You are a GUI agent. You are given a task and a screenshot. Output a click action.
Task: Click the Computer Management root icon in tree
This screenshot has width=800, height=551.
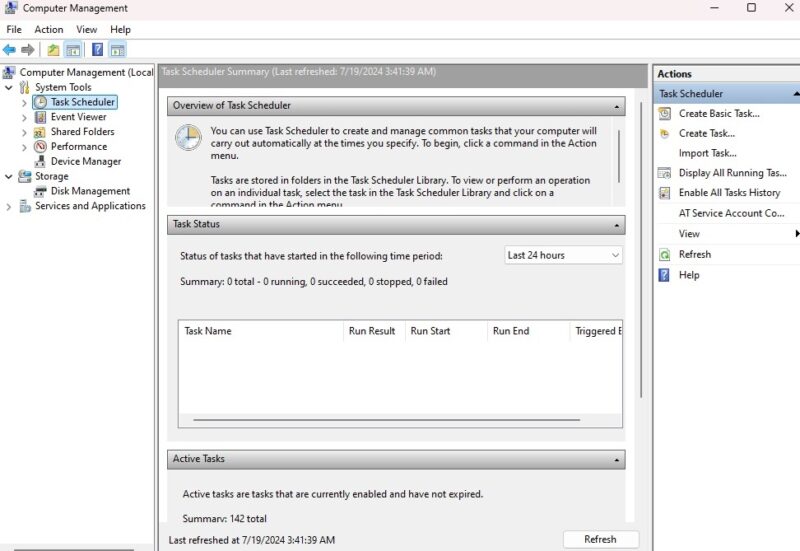(x=9, y=72)
